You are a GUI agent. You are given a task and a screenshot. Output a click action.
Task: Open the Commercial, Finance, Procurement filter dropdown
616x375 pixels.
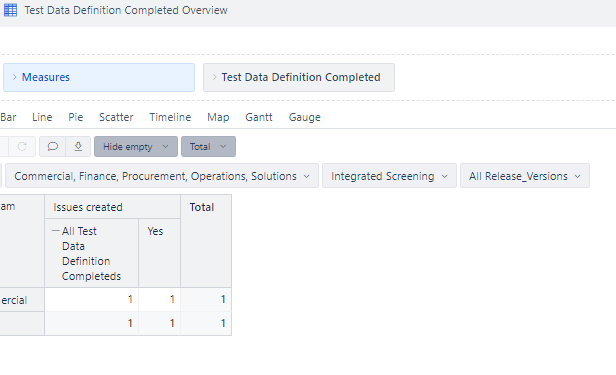[162, 176]
